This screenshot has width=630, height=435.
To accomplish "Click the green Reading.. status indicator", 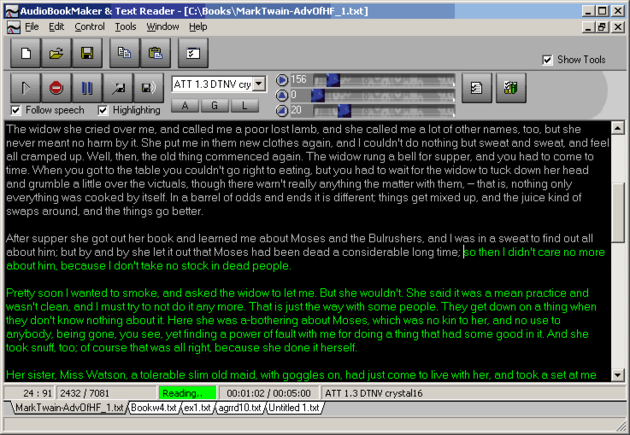I will [x=187, y=393].
